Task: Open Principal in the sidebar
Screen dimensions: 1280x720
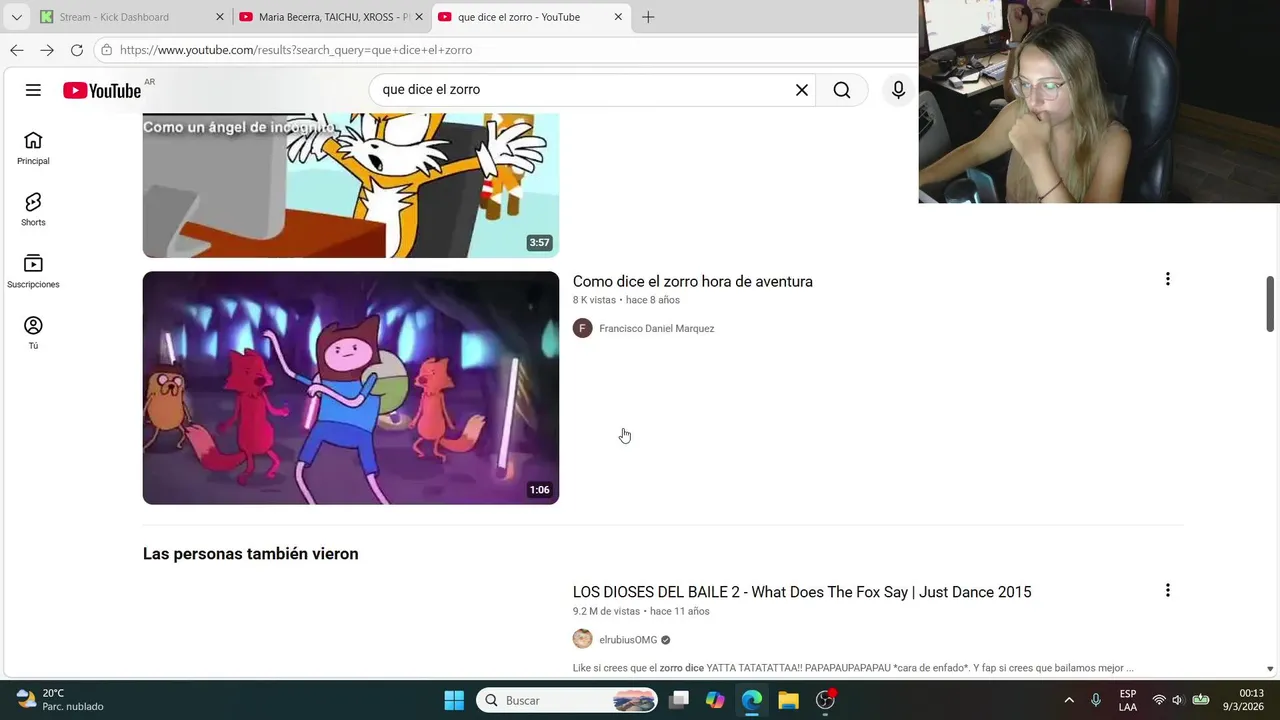Action: pyautogui.click(x=33, y=148)
